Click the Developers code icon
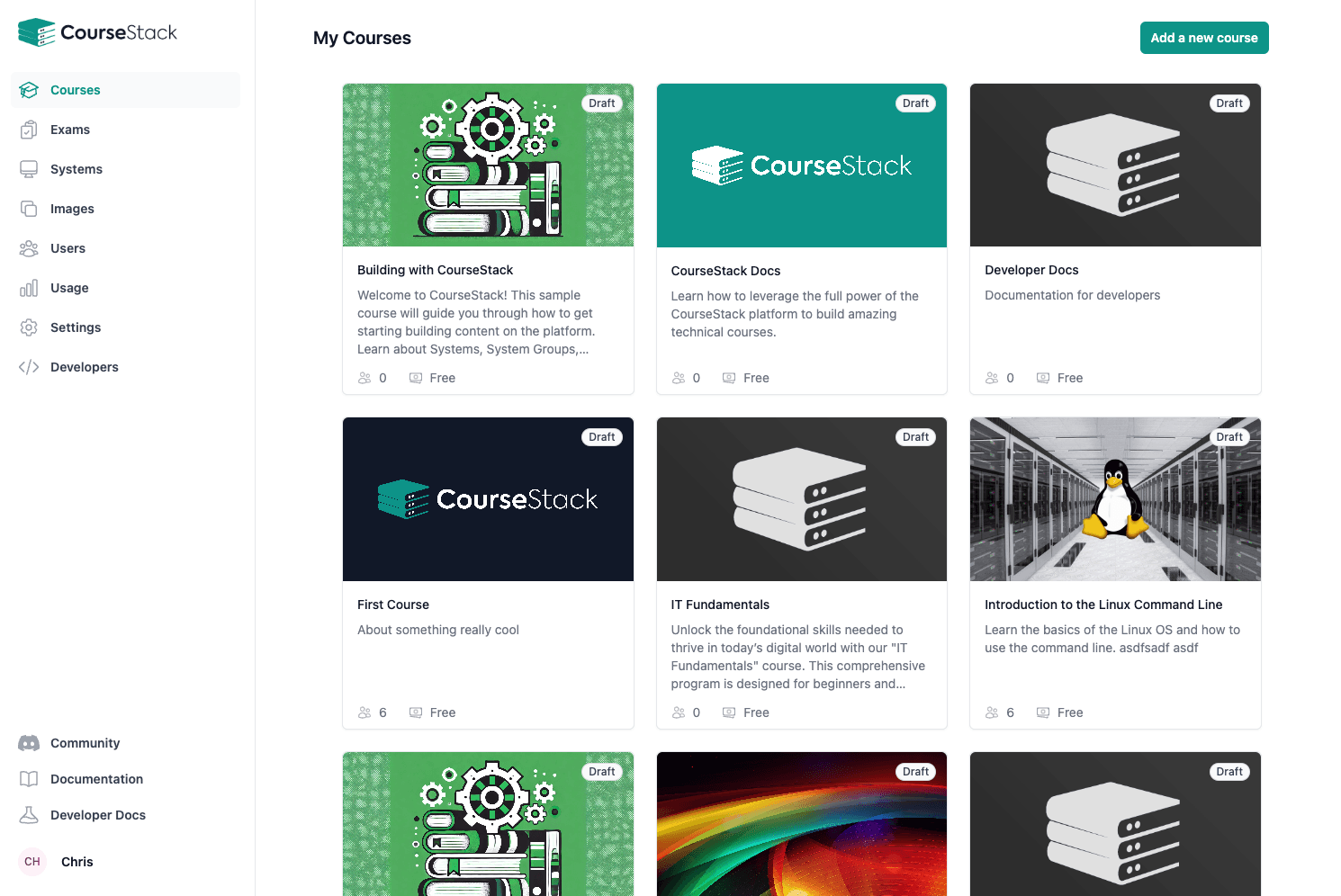 click(x=30, y=367)
